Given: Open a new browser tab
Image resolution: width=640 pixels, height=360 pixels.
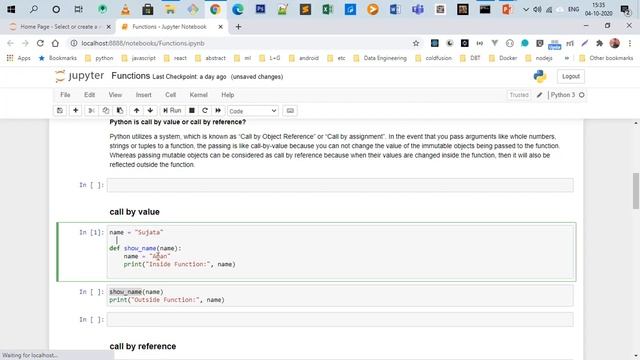Looking at the screenshot, I should pyautogui.click(x=238, y=27).
